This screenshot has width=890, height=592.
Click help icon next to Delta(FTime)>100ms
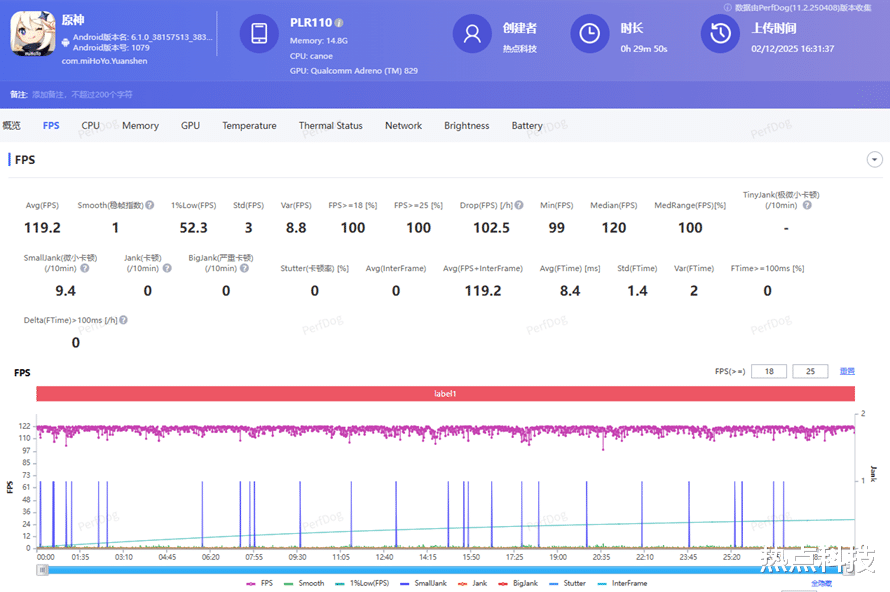(123, 321)
